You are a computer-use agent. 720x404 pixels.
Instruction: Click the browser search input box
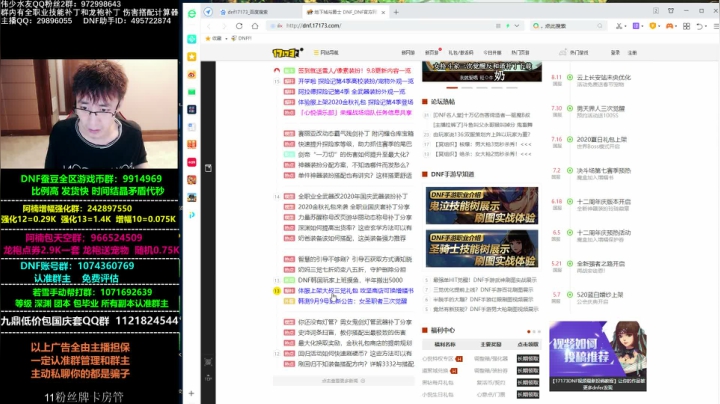pyautogui.click(x=569, y=26)
